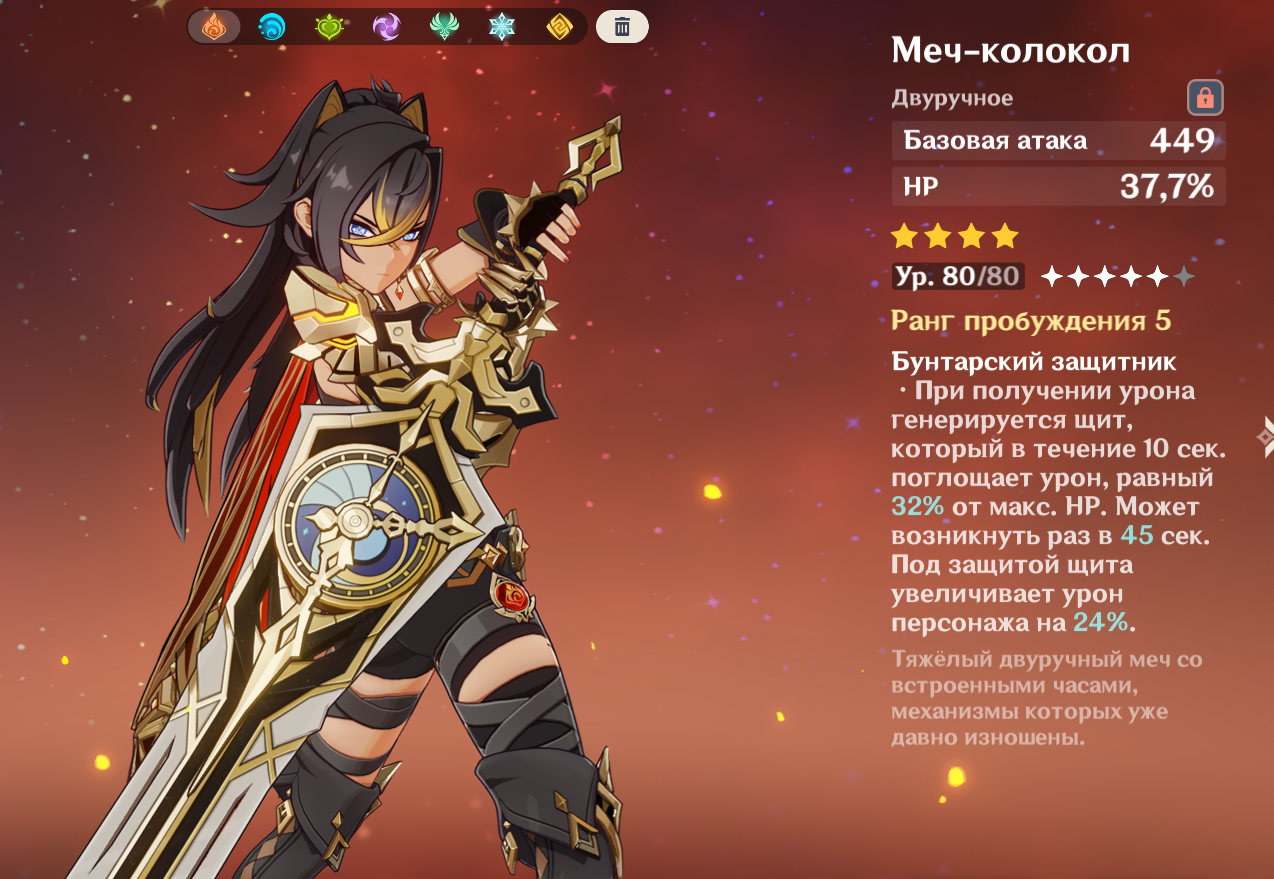The width and height of the screenshot is (1274, 879).
Task: Click the Меч-колокол weapon title
Action: click(x=1010, y=50)
